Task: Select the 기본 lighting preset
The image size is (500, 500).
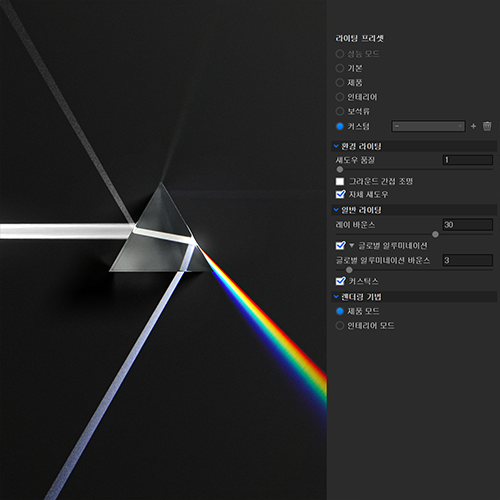Action: click(x=340, y=68)
